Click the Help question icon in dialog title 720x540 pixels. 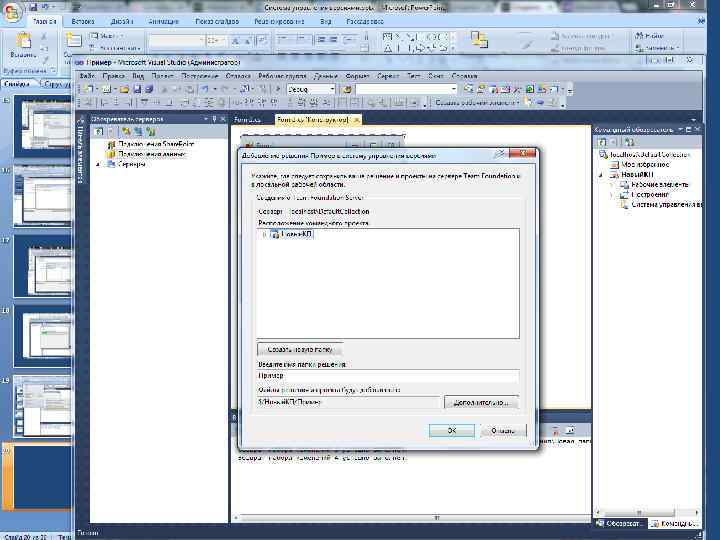[500, 154]
